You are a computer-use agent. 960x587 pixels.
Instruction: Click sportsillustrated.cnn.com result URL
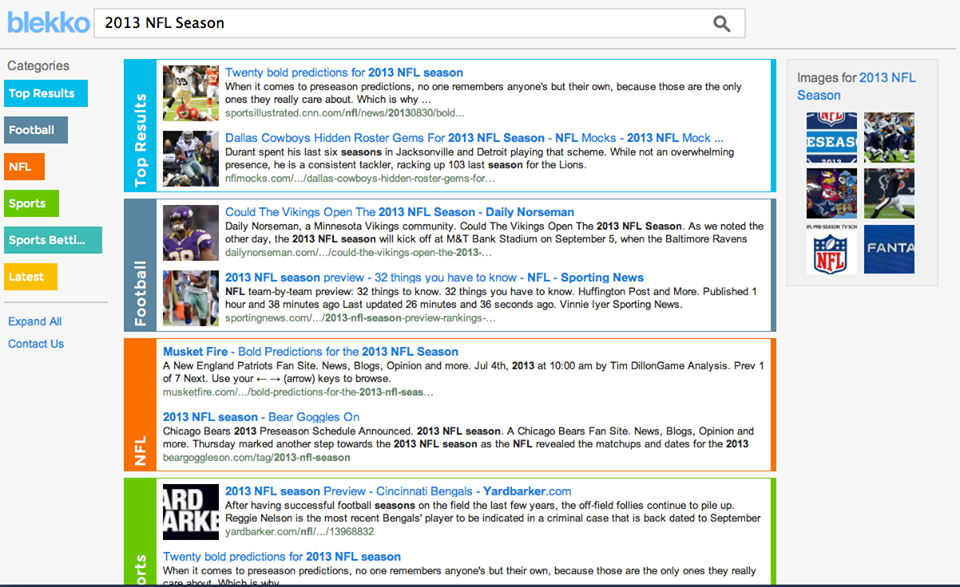coord(345,113)
